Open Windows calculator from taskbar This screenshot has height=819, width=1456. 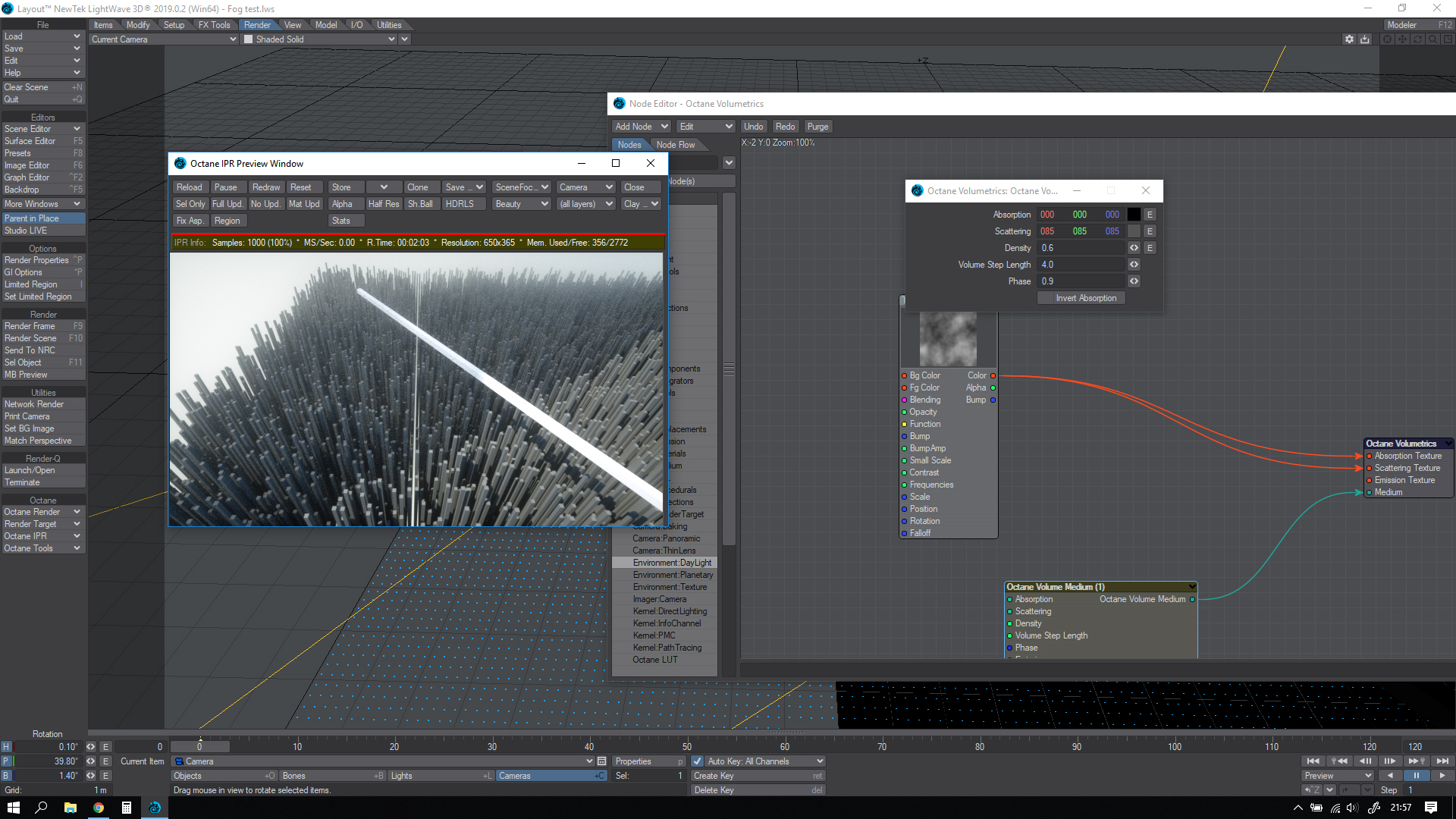[127, 808]
